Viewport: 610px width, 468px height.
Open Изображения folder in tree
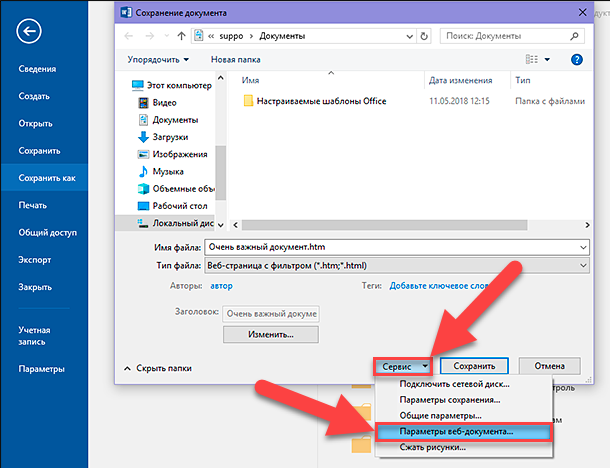pyautogui.click(x=172, y=154)
